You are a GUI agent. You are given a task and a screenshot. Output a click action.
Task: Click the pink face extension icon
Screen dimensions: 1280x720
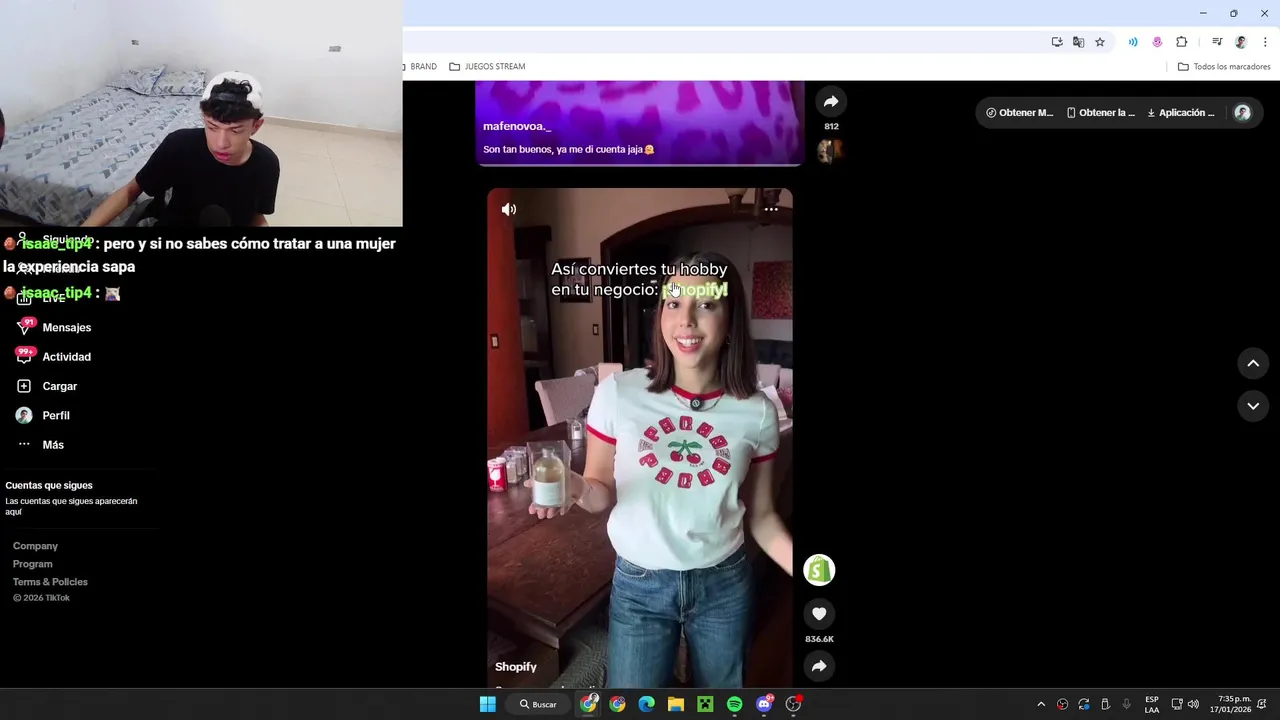click(1157, 42)
